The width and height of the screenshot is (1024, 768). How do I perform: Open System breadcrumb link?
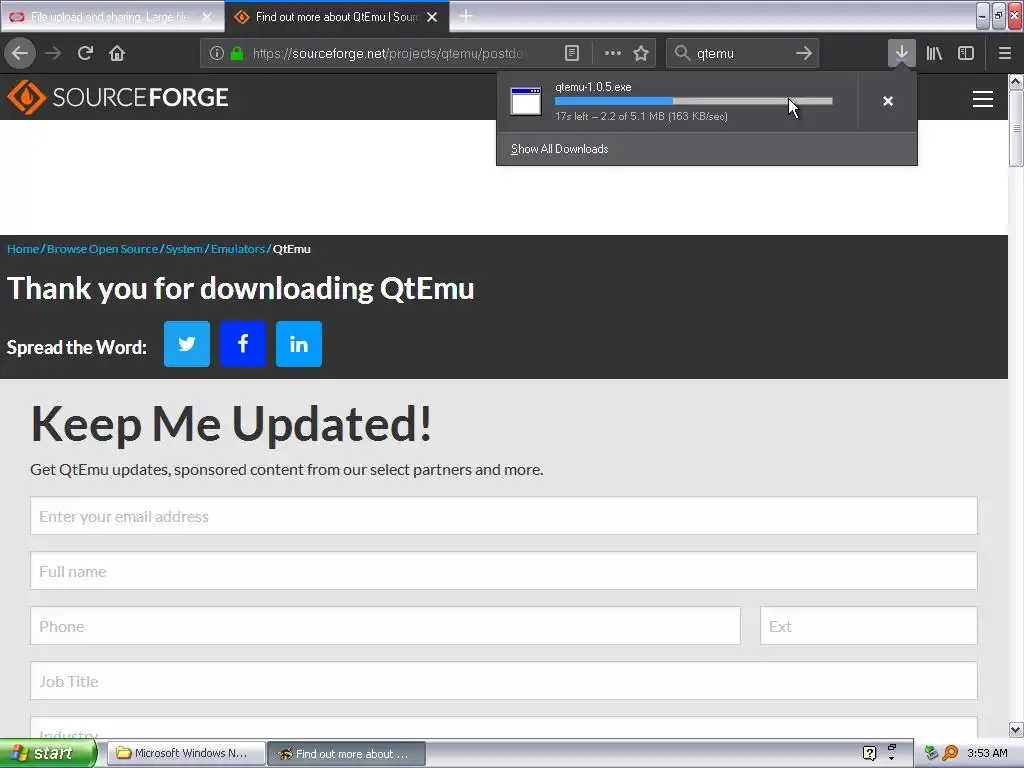pyautogui.click(x=184, y=249)
